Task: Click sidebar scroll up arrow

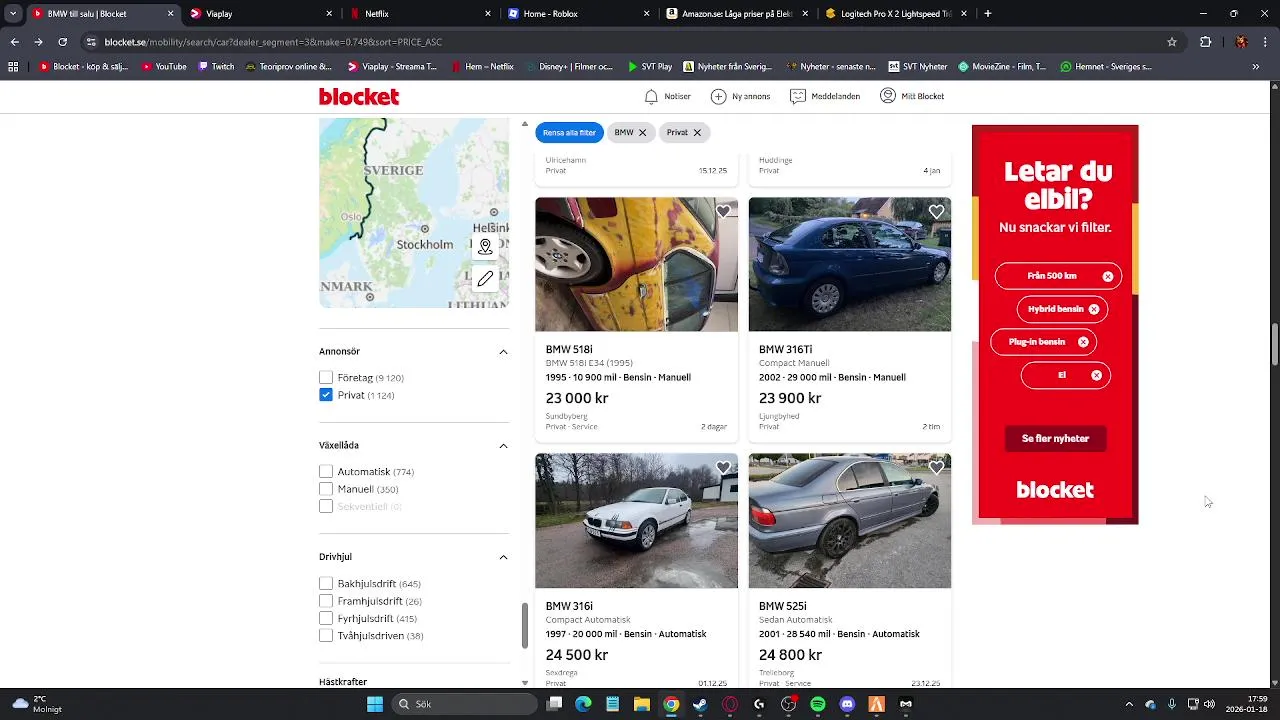Action: point(525,124)
